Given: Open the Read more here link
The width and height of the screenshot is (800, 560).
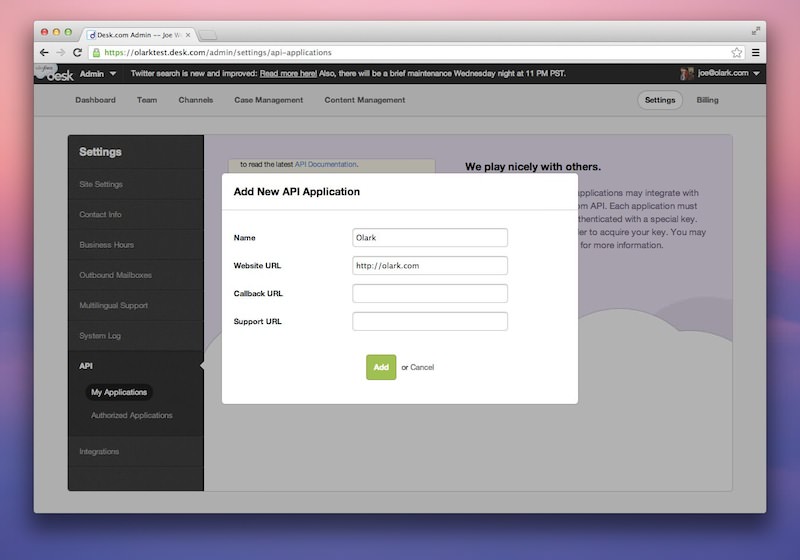Looking at the screenshot, I should [288, 74].
